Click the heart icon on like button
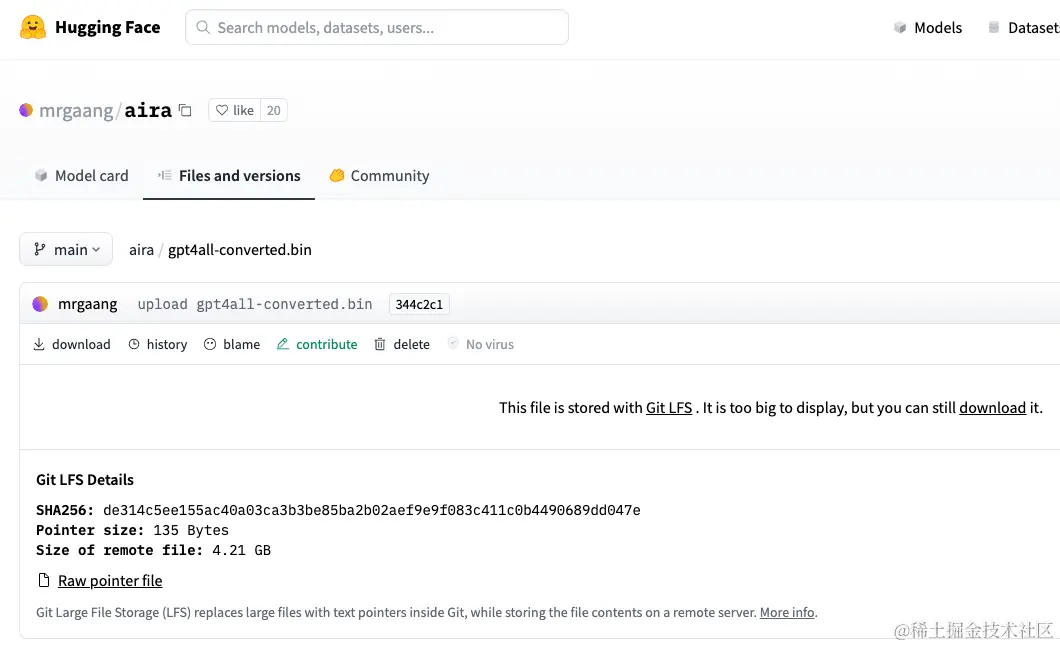This screenshot has width=1060, height=647. pyautogui.click(x=222, y=110)
